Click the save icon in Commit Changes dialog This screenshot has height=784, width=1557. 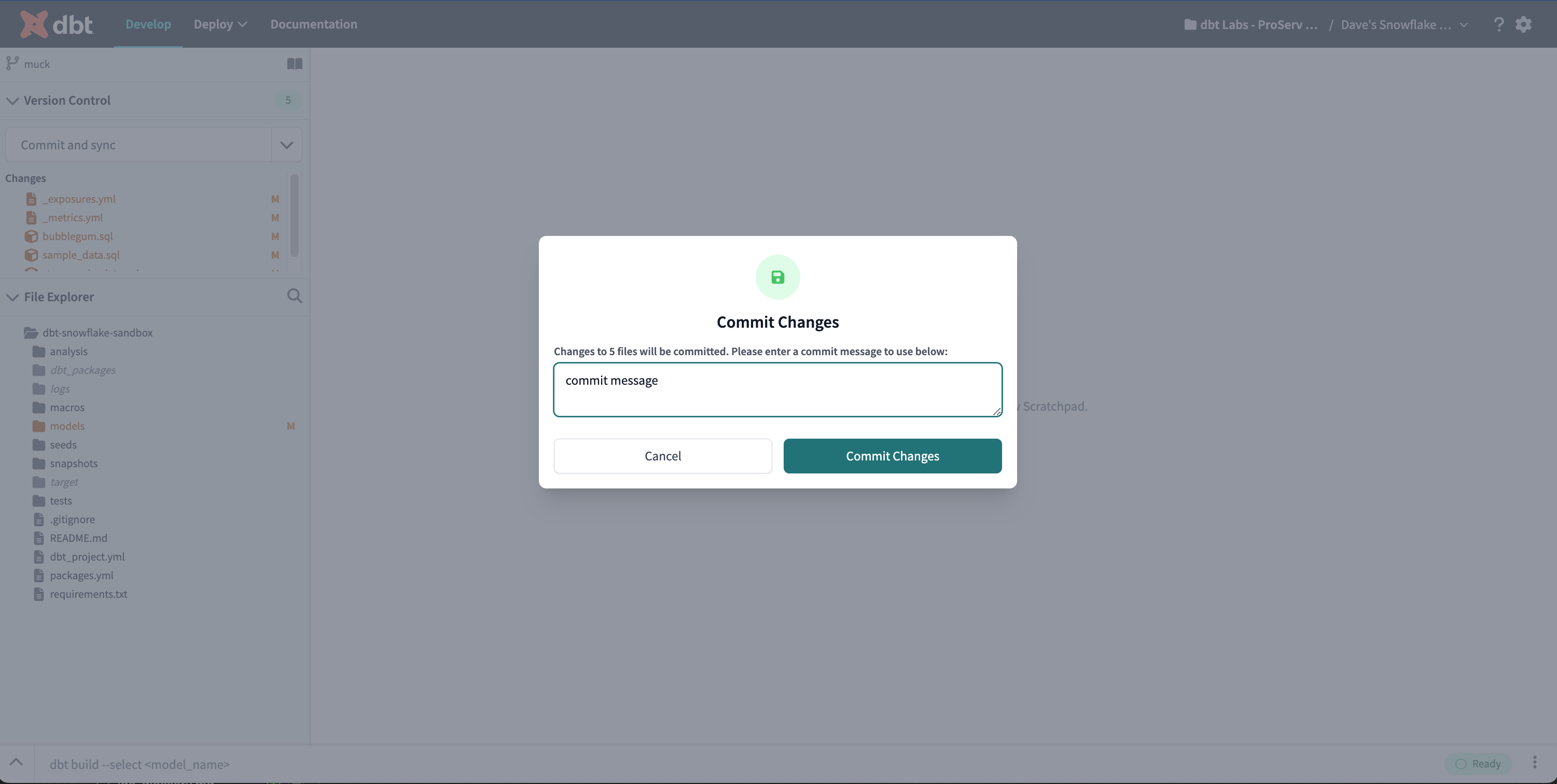tap(778, 277)
